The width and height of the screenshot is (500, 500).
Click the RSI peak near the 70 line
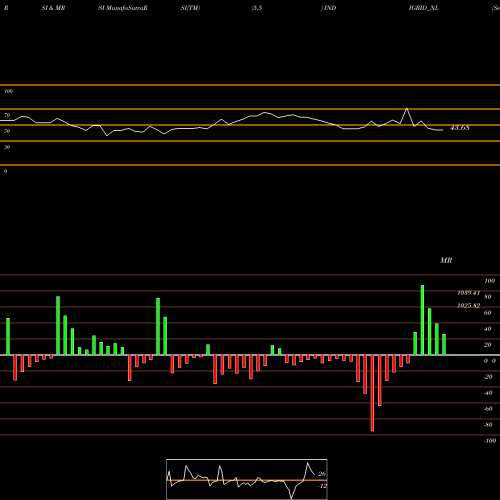(x=407, y=109)
